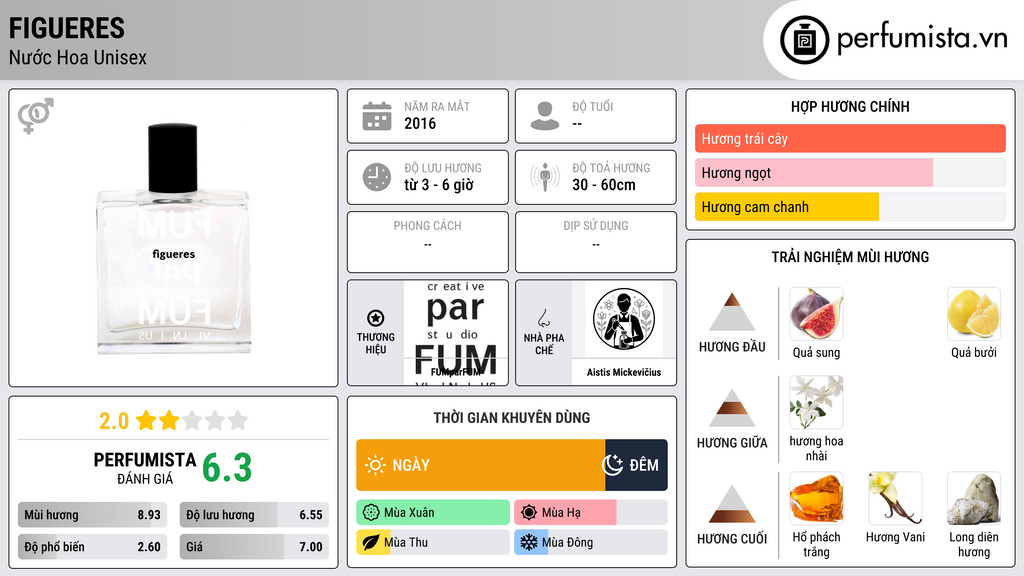Screen dimensions: 1024x576
Task: Click the Giá 7.00 score bar
Action: coord(254,547)
